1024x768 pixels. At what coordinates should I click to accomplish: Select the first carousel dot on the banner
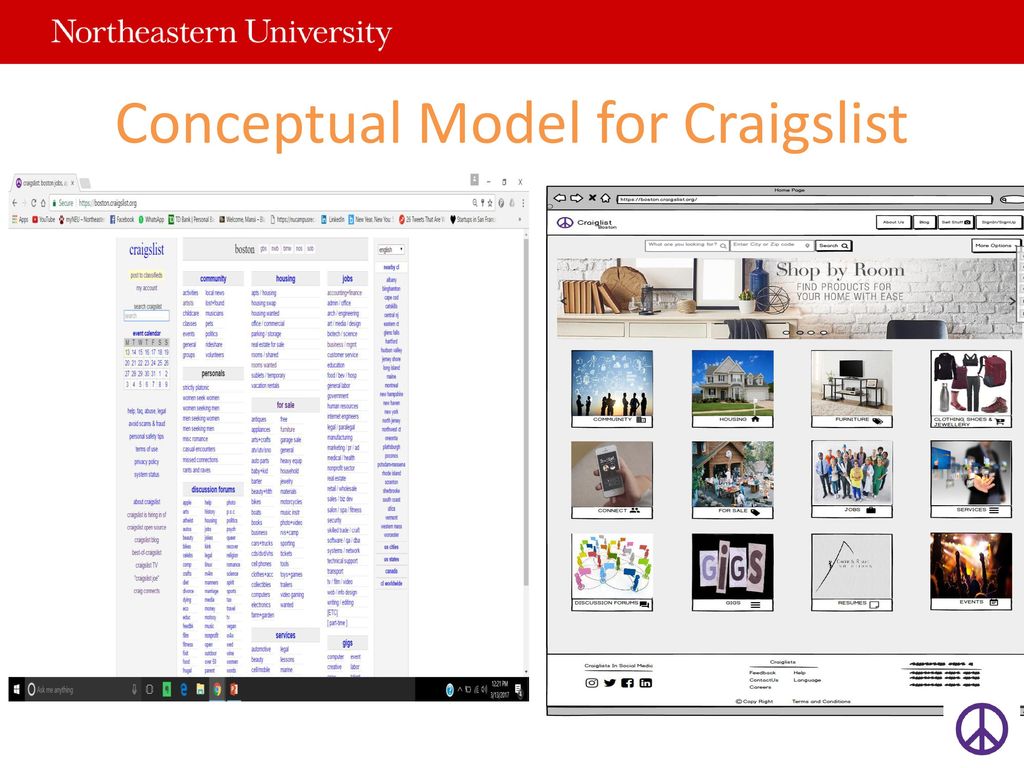pos(786,332)
